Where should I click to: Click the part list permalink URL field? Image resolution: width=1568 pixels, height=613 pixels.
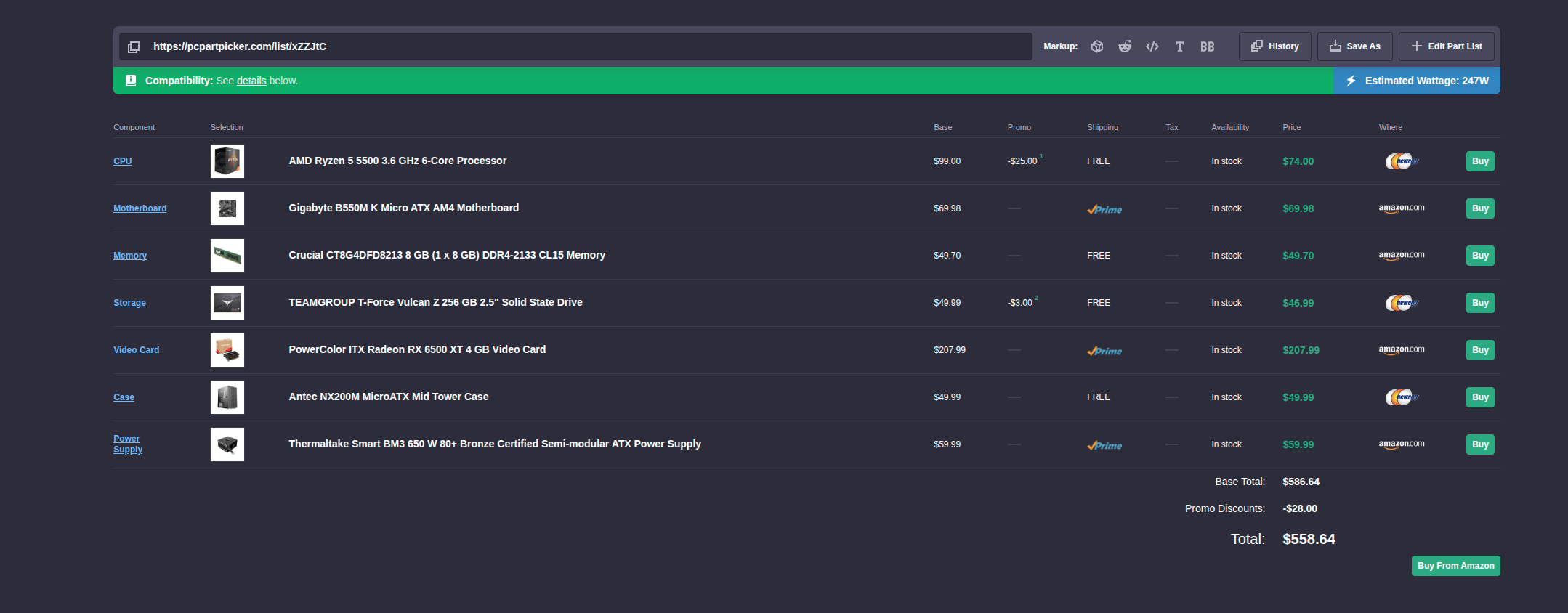pyautogui.click(x=575, y=46)
